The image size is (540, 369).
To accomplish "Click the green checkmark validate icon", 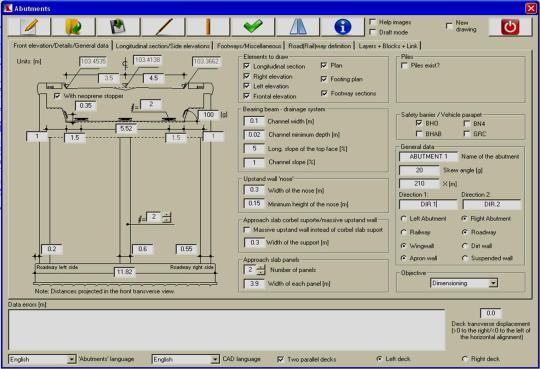I will click(x=253, y=27).
